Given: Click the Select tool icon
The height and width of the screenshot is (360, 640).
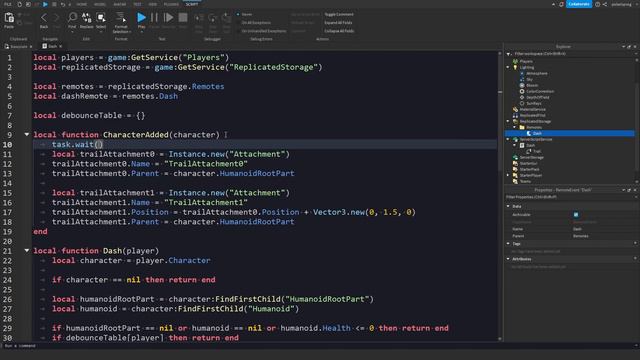Looking at the screenshot, I should (x=101, y=18).
